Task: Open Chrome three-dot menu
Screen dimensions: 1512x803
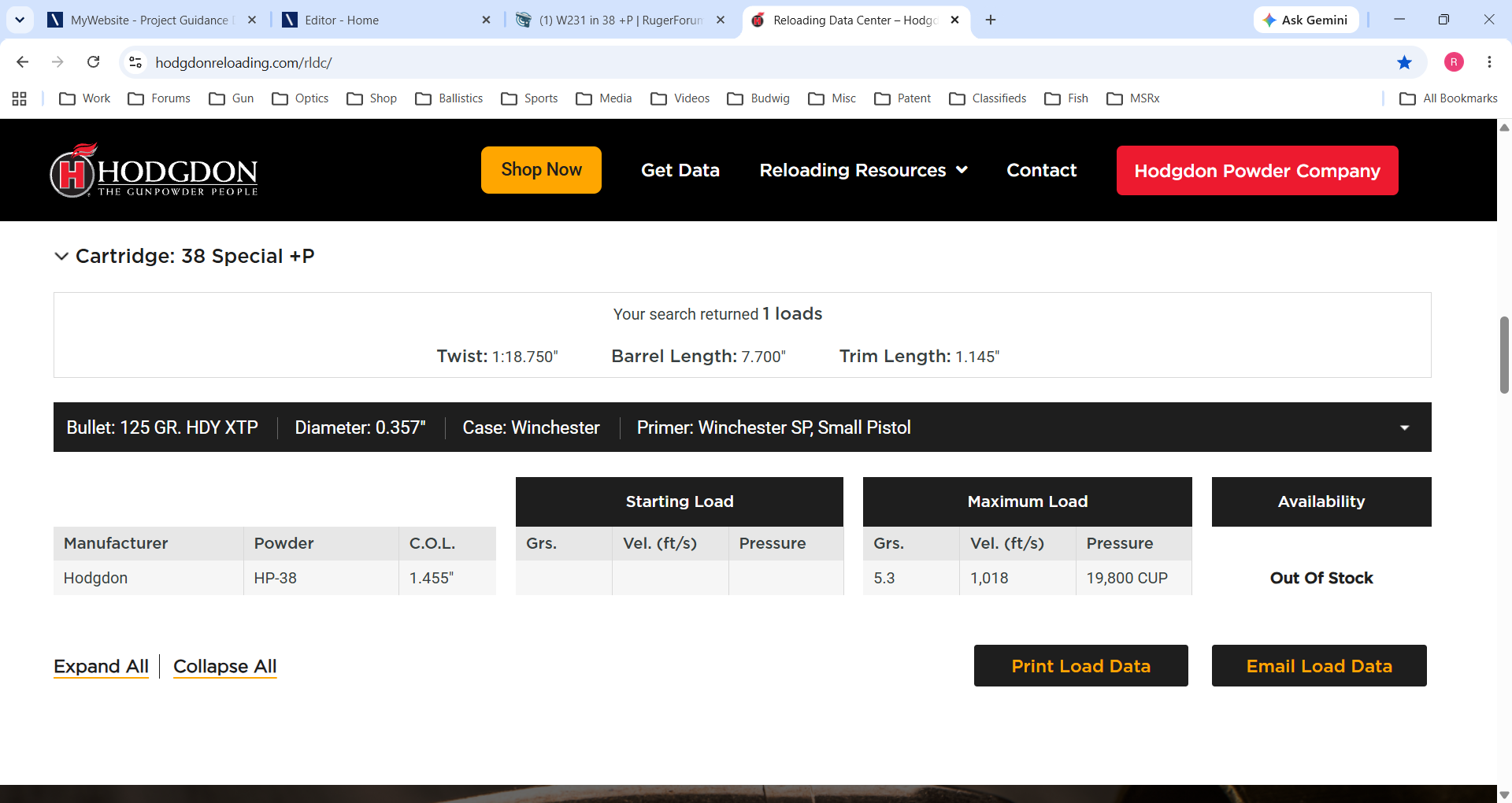Action: coord(1489,62)
